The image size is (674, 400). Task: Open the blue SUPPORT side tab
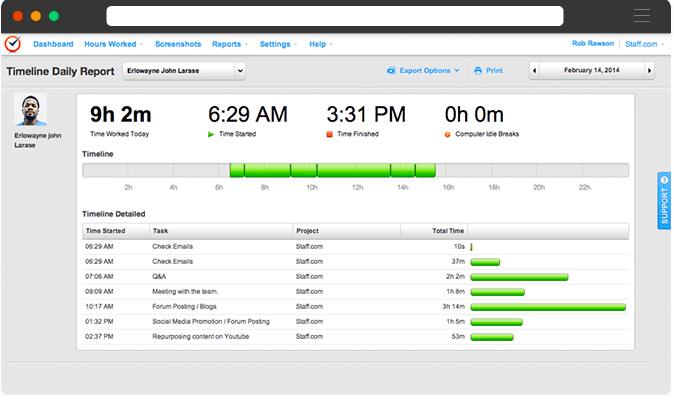pos(664,201)
